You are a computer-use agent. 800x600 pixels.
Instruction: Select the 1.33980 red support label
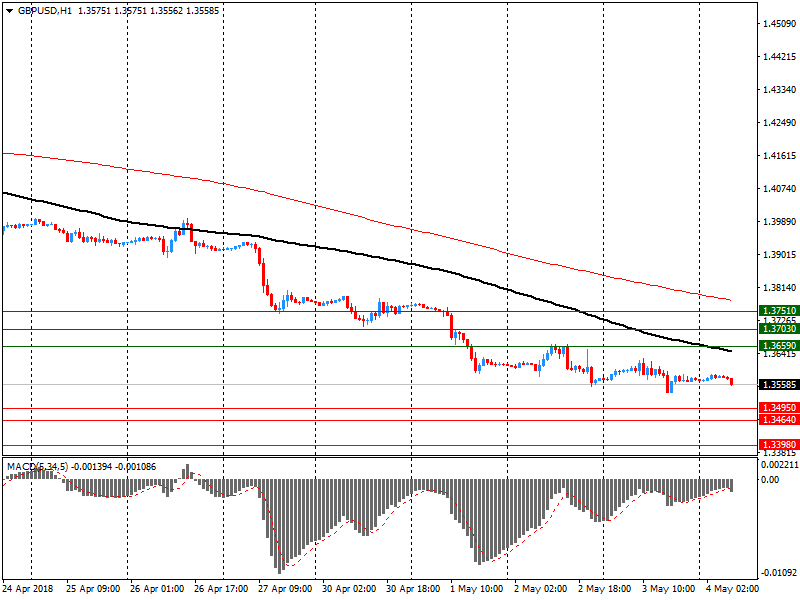(779, 445)
